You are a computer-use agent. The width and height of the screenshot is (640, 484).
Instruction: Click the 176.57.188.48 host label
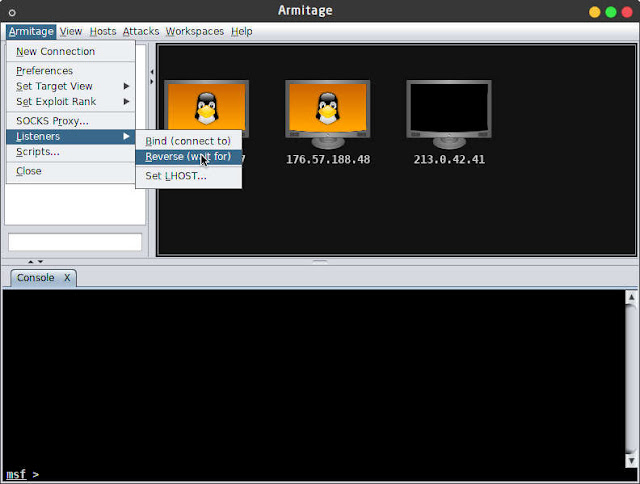(328, 160)
